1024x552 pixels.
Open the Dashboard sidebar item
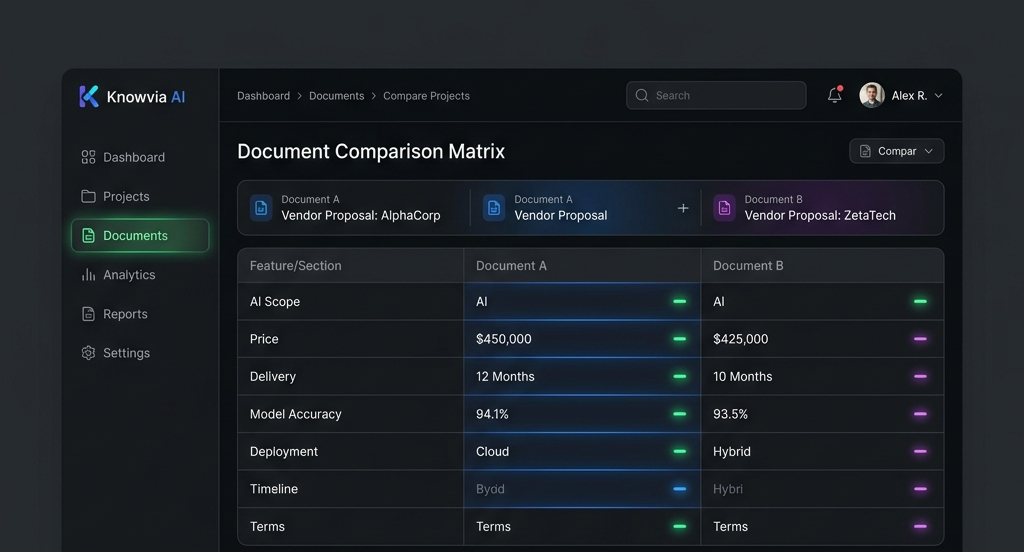click(x=140, y=157)
